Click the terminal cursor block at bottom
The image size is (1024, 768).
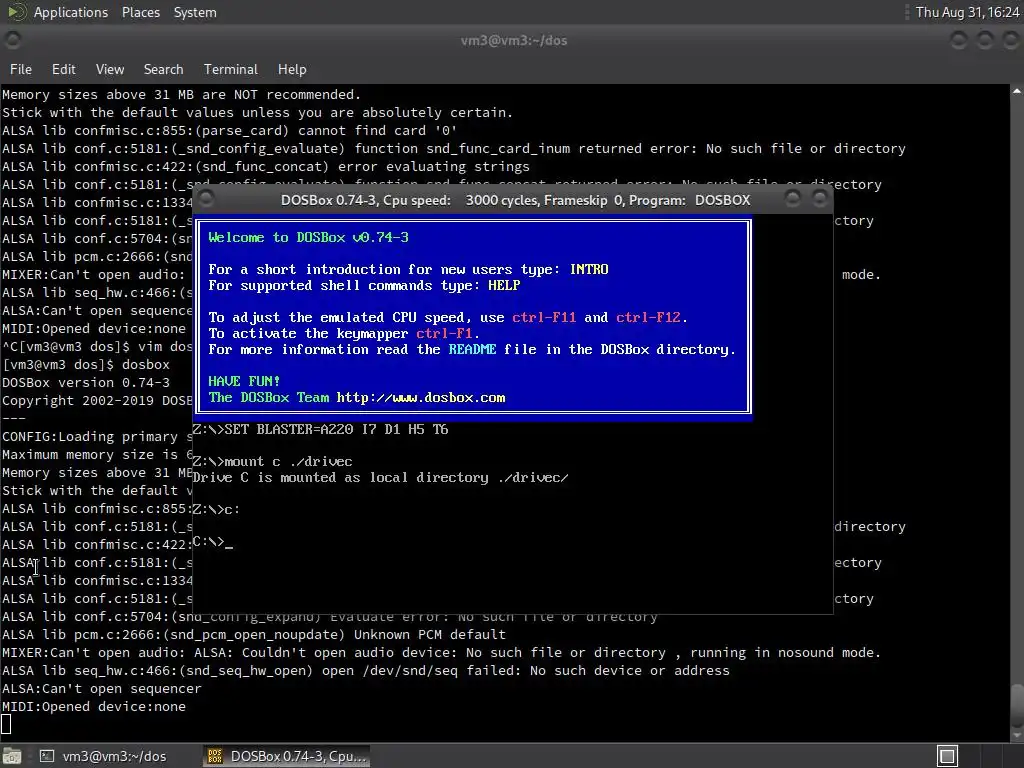click(7, 724)
